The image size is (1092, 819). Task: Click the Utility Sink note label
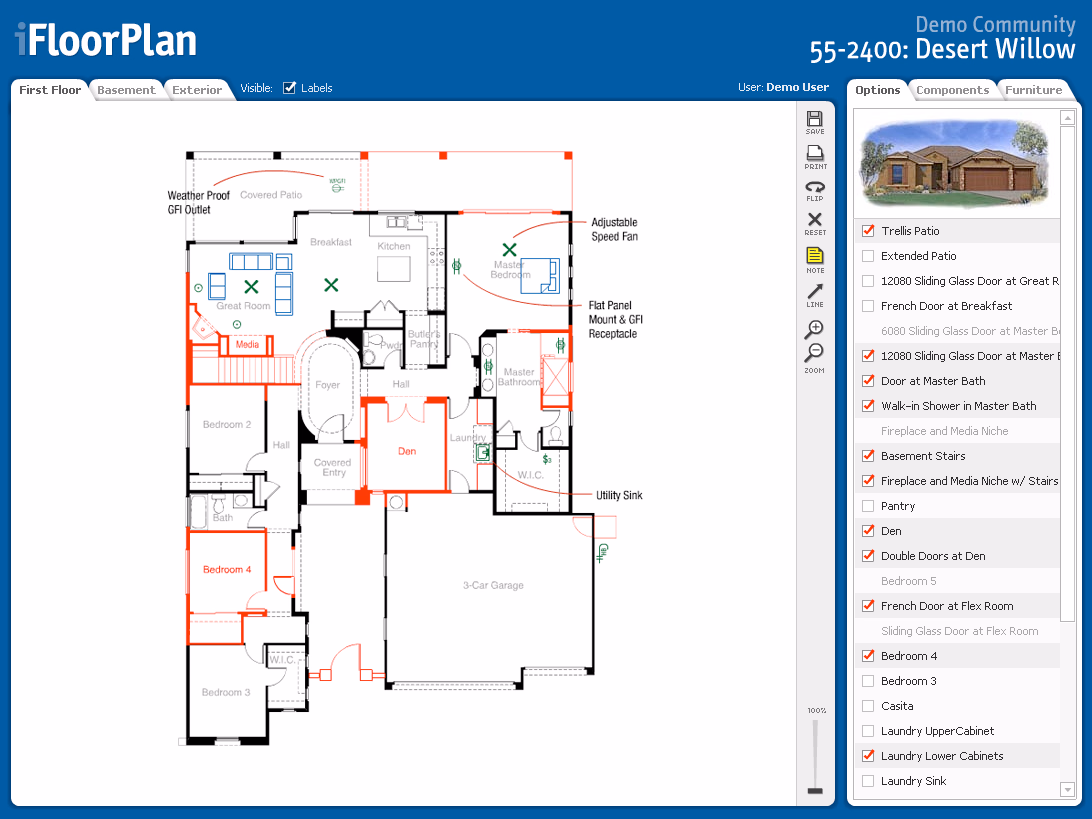click(619, 495)
